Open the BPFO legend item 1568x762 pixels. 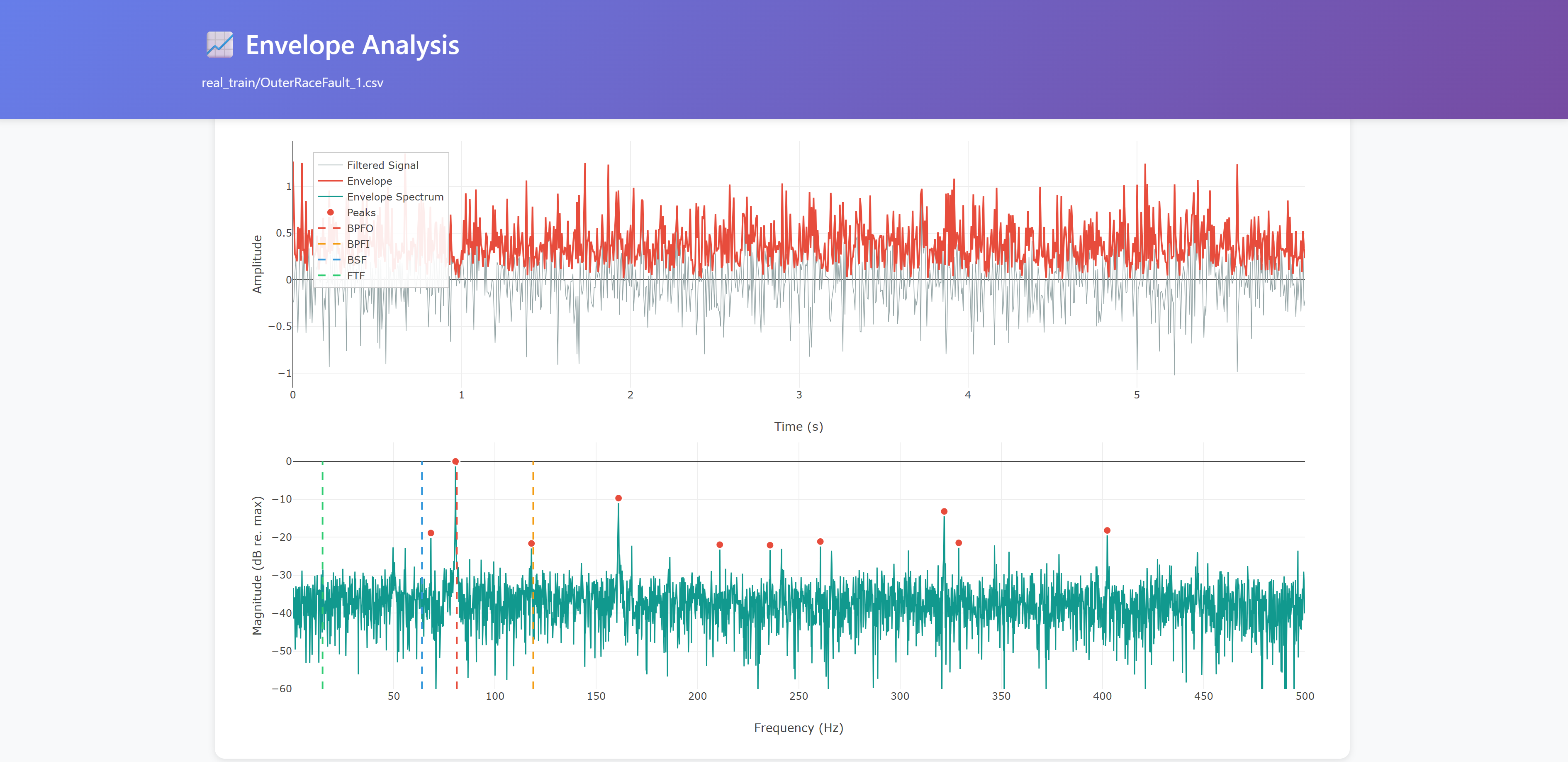[x=360, y=228]
